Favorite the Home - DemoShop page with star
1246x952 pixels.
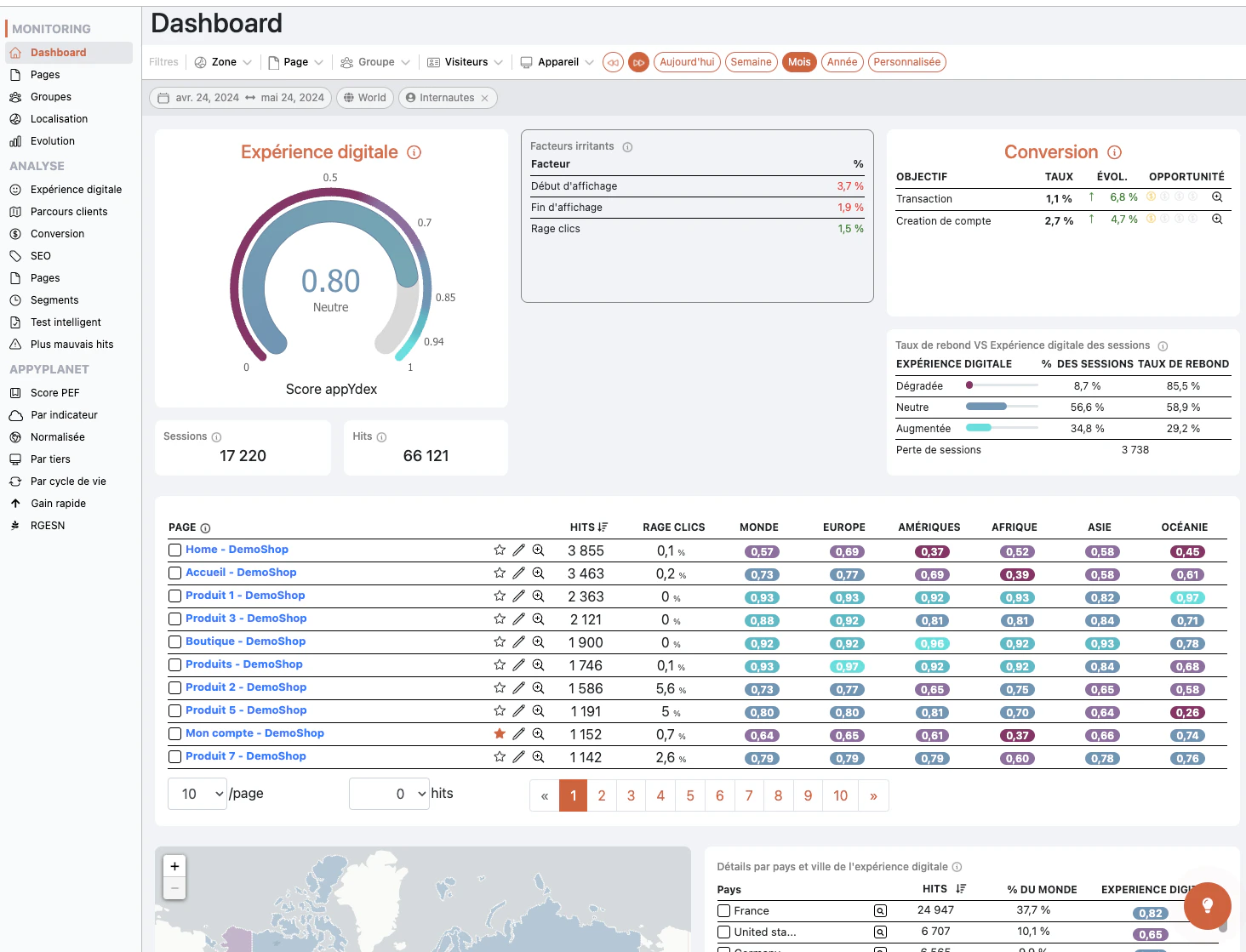point(500,550)
